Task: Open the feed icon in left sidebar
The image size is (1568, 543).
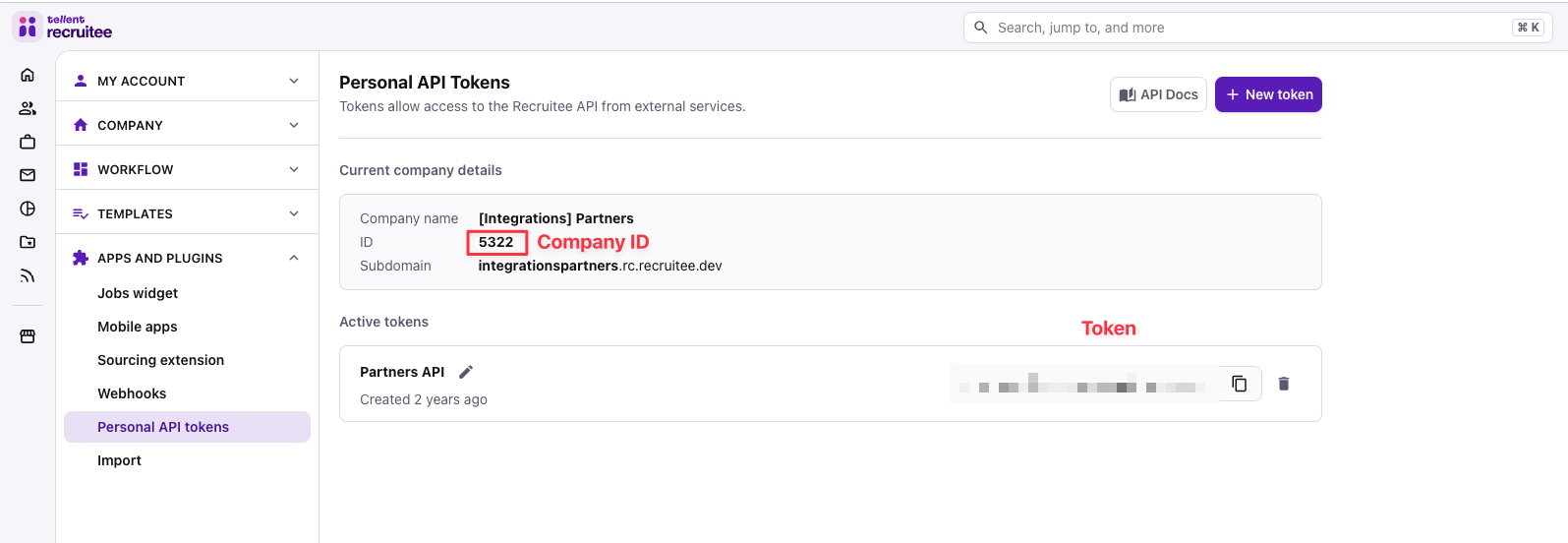Action: tap(28, 275)
